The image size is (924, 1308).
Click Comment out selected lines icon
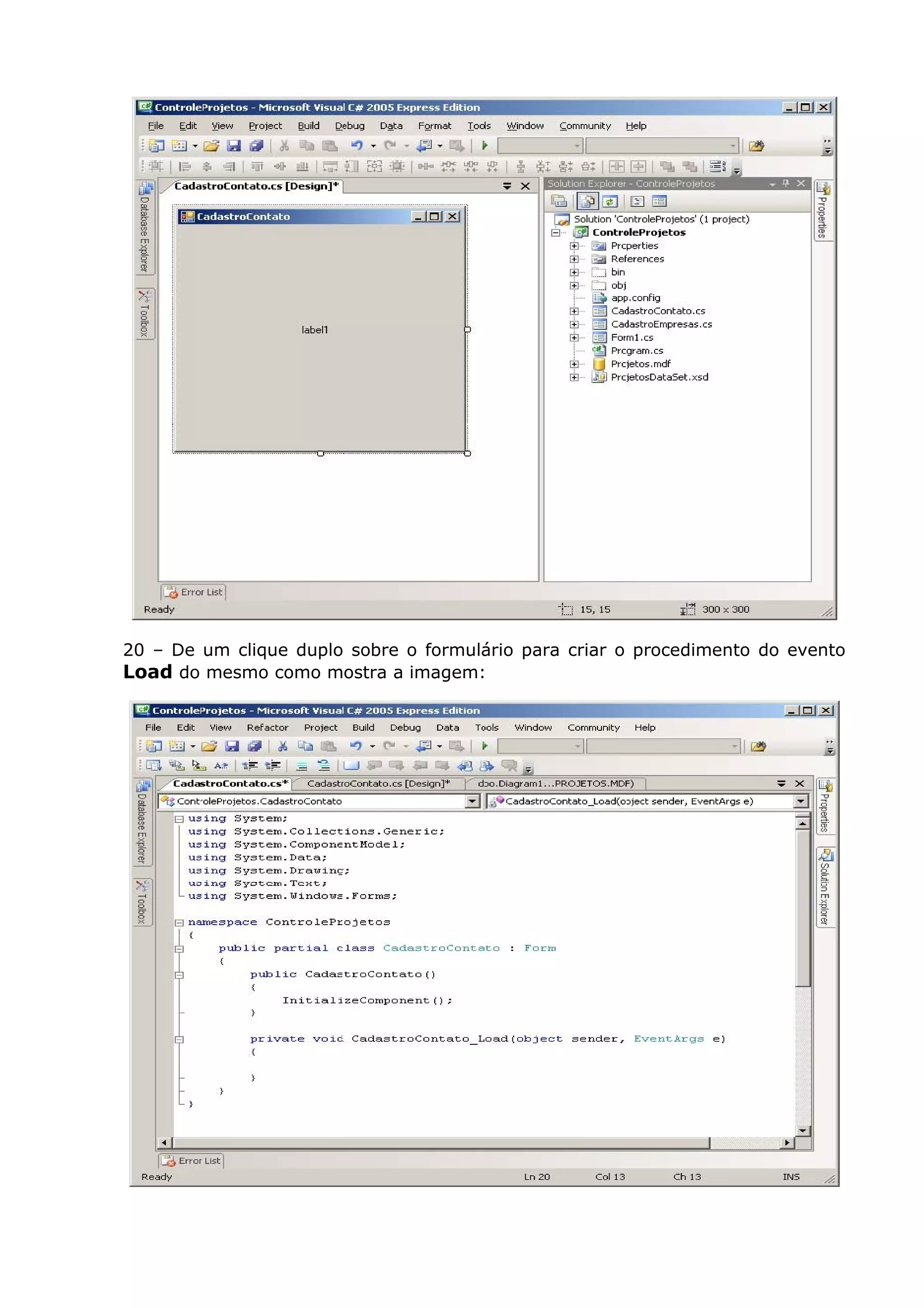tap(302, 765)
